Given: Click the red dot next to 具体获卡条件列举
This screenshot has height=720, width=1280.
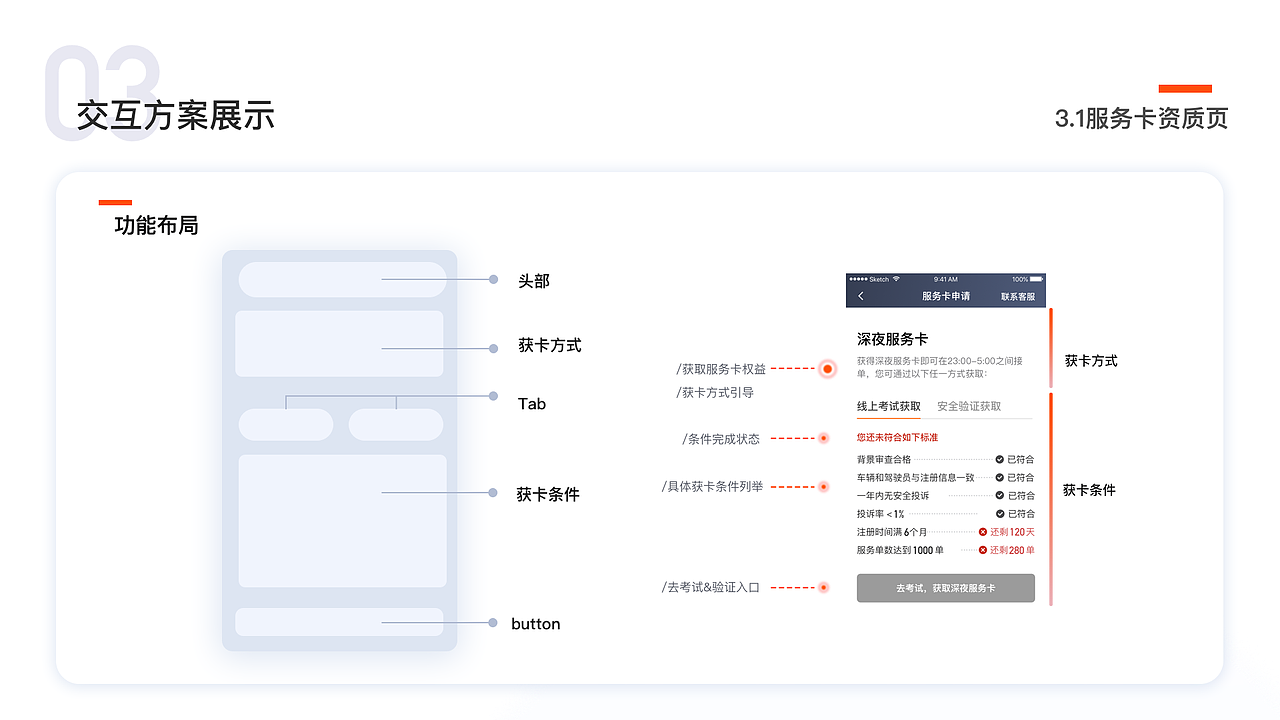Looking at the screenshot, I should pos(824,487).
